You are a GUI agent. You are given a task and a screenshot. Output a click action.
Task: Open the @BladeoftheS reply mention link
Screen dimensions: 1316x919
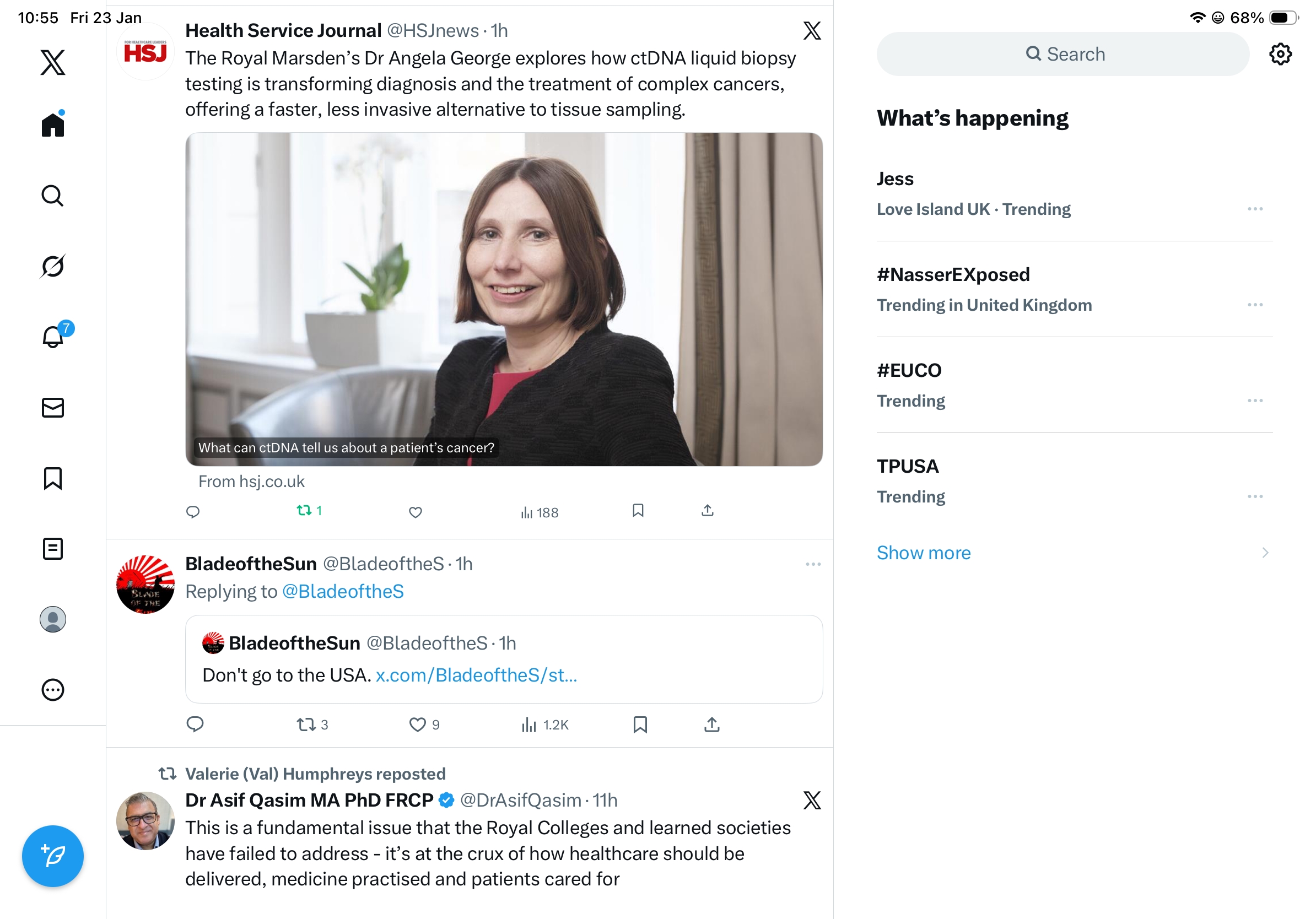[x=343, y=591]
